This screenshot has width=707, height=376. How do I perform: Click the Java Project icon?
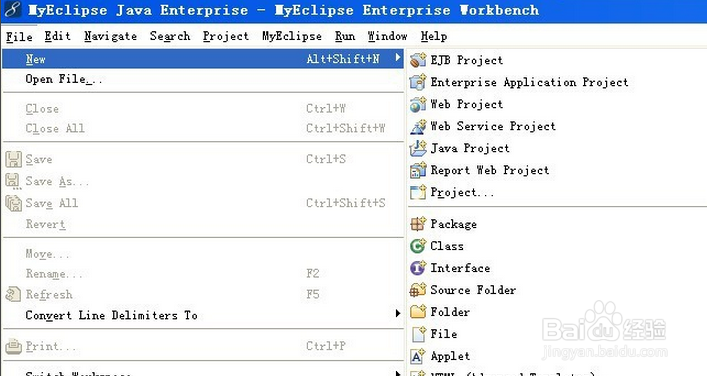[418, 148]
